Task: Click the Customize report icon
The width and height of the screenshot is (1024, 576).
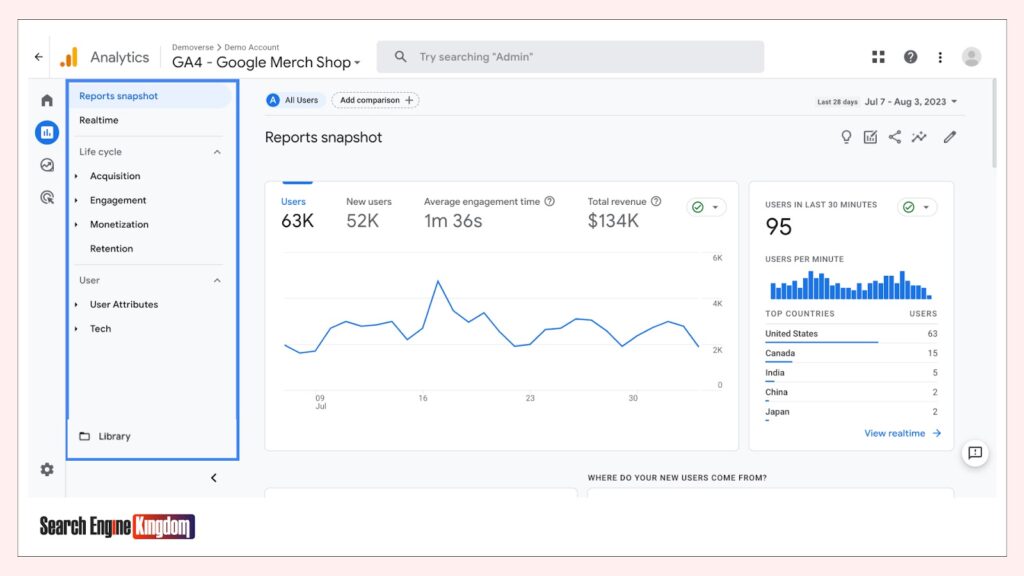Action: tap(870, 136)
